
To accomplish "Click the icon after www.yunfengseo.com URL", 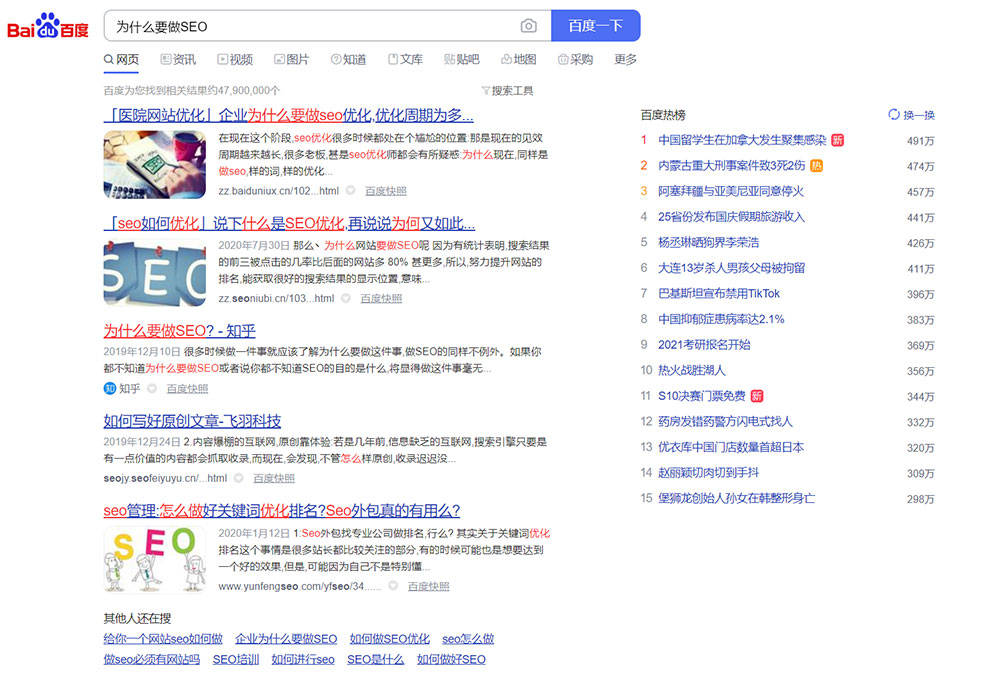I will click(393, 586).
